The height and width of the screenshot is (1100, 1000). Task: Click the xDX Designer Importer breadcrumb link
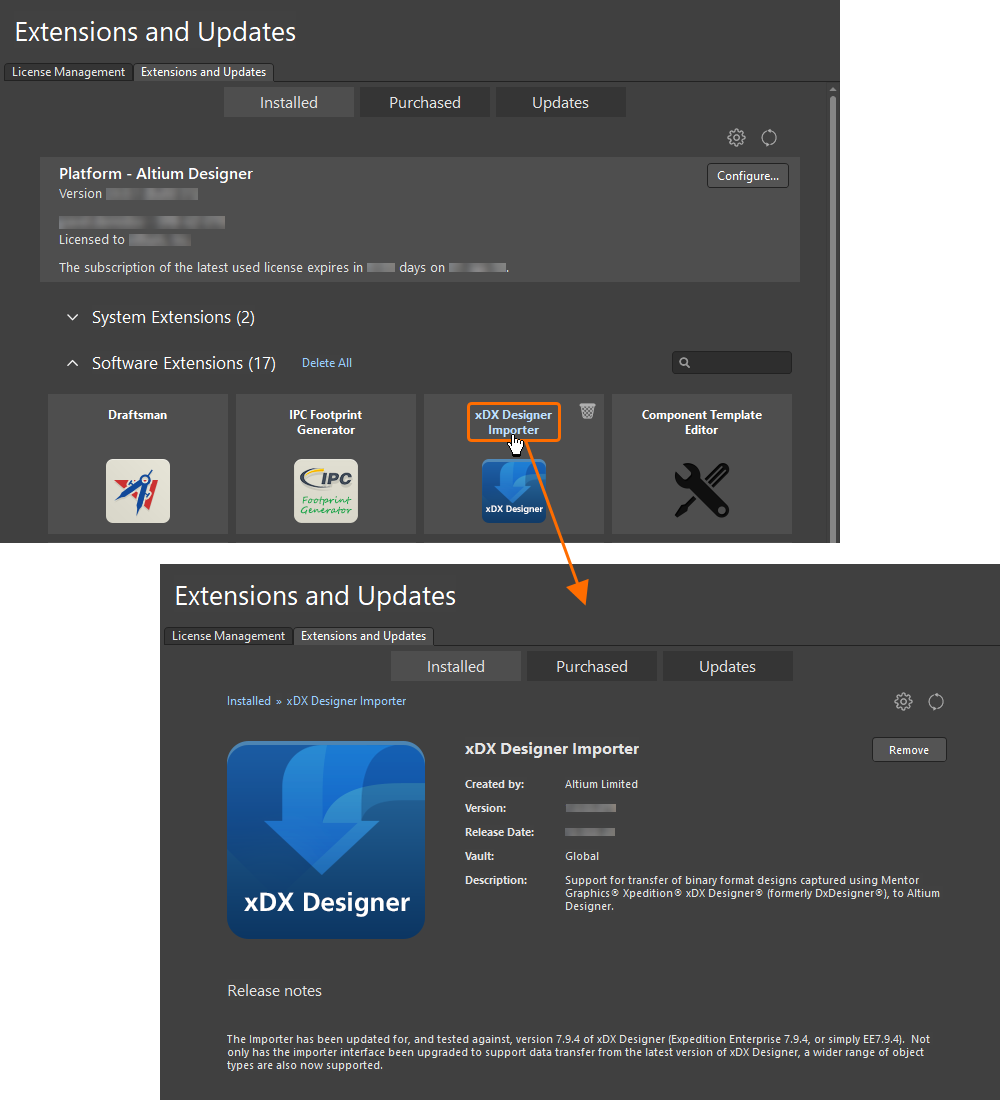click(346, 701)
